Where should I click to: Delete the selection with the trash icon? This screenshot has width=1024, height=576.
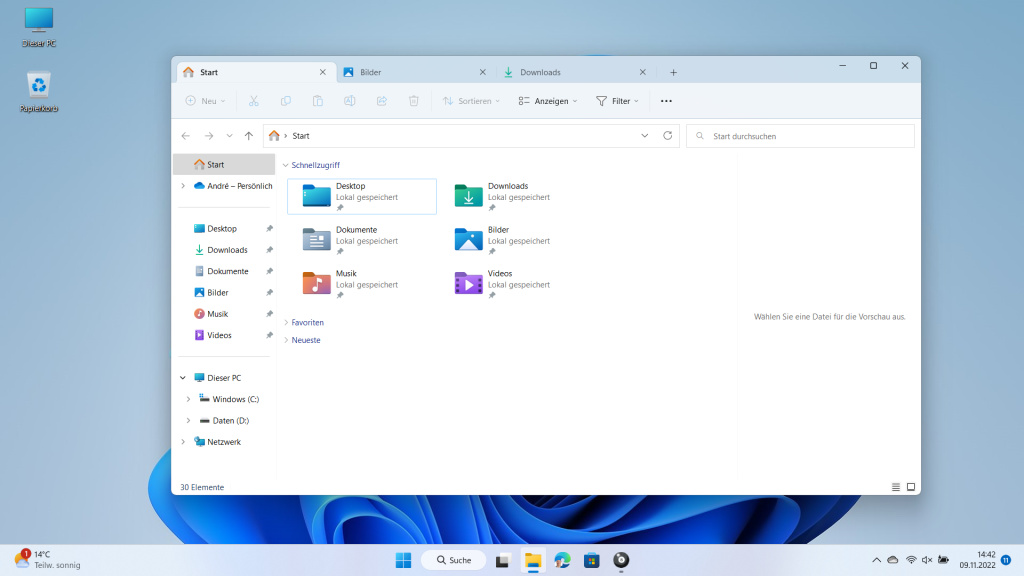coord(414,101)
